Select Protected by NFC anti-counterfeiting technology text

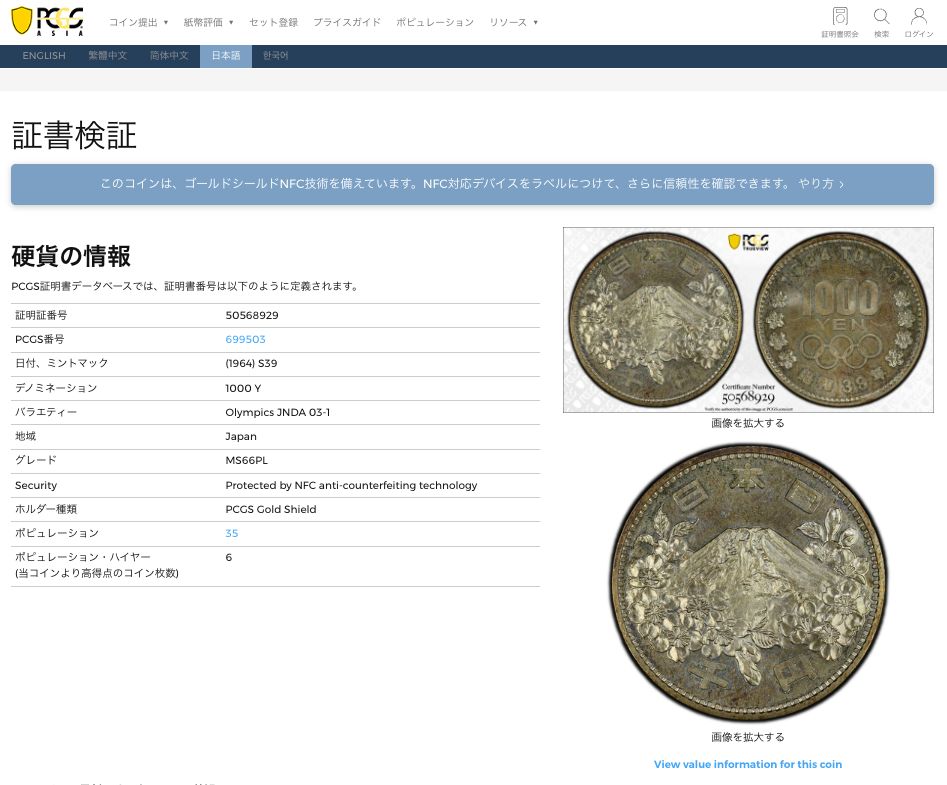coord(352,485)
